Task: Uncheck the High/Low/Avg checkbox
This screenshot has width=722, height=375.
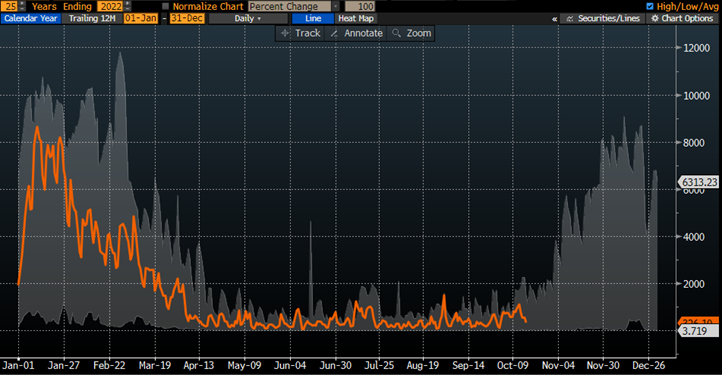Action: (x=650, y=6)
